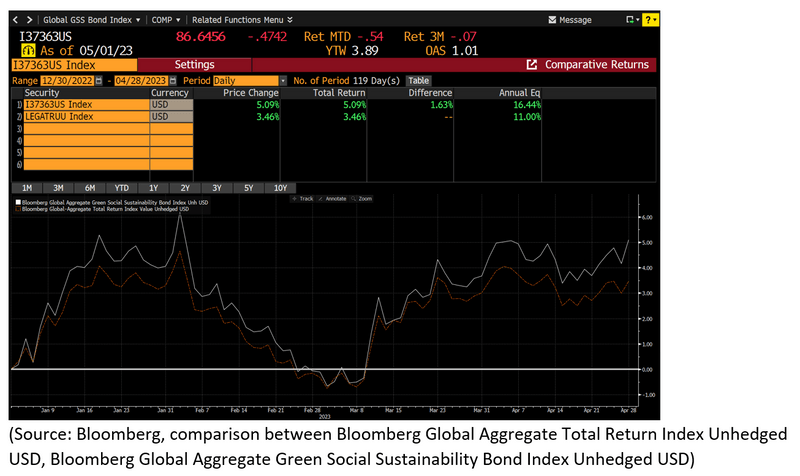800x476 pixels.
Task: Click the Comparative Returns link
Action: click(x=597, y=65)
